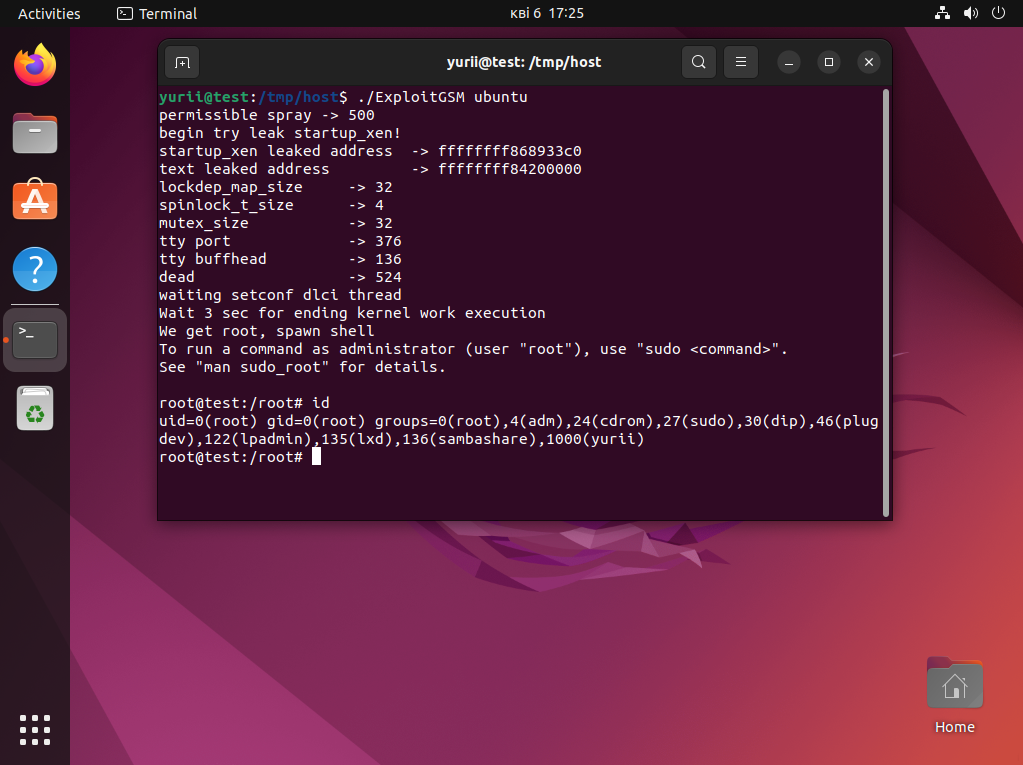
Task: Open Ubuntu Software from the dock
Action: point(35,200)
